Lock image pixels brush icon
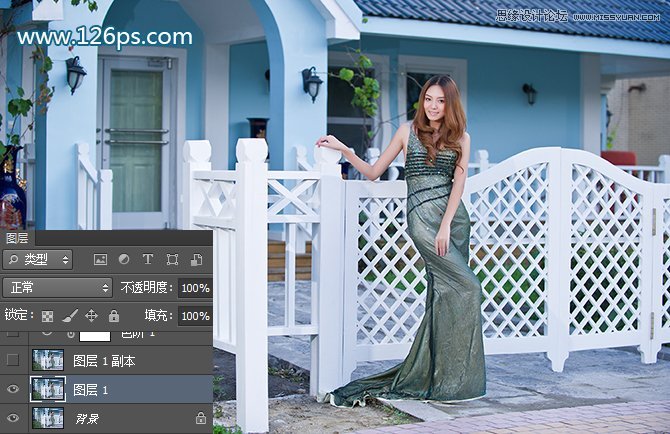 [x=69, y=316]
